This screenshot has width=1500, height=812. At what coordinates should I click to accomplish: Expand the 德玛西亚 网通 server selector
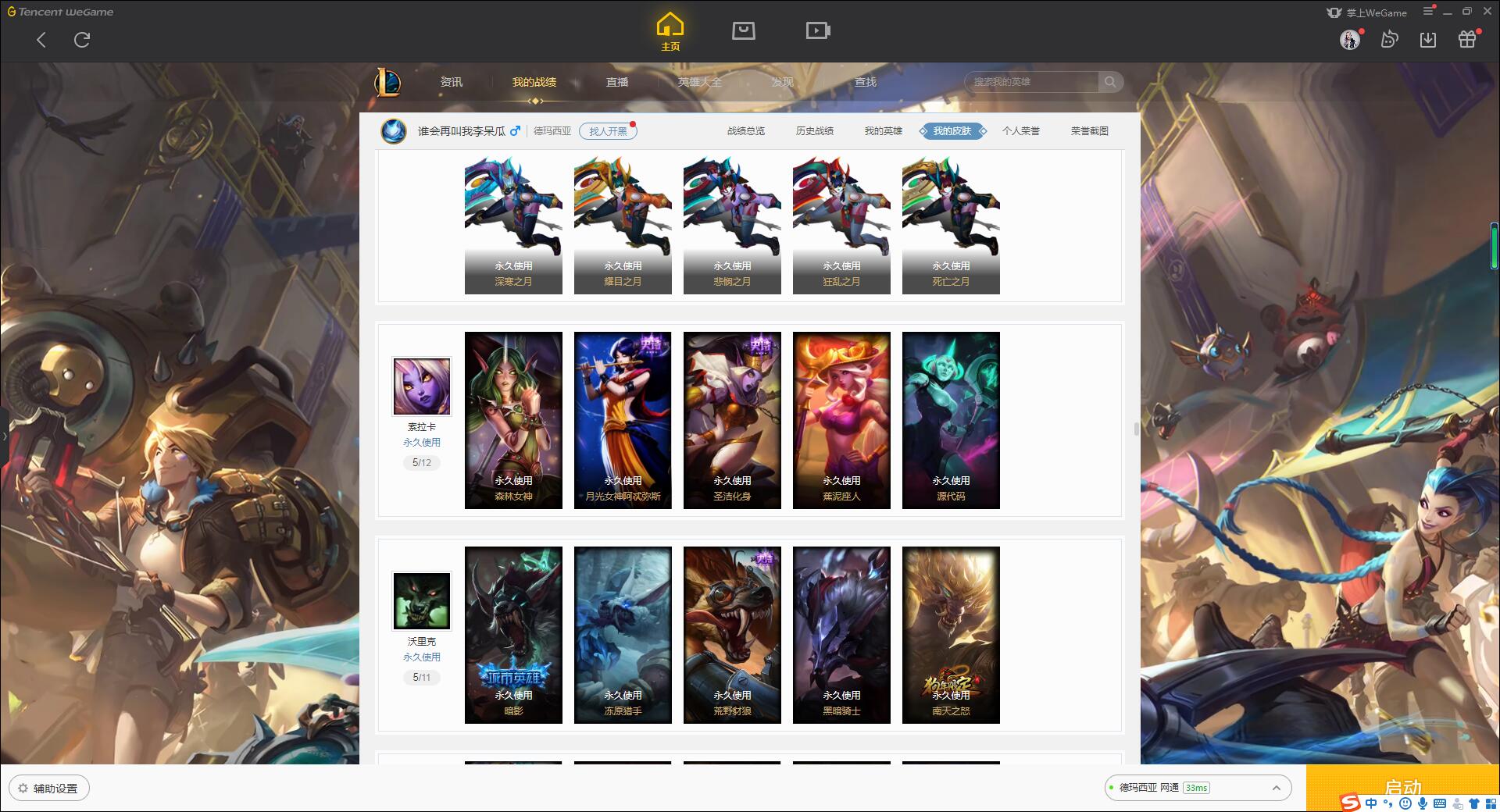[1197, 788]
